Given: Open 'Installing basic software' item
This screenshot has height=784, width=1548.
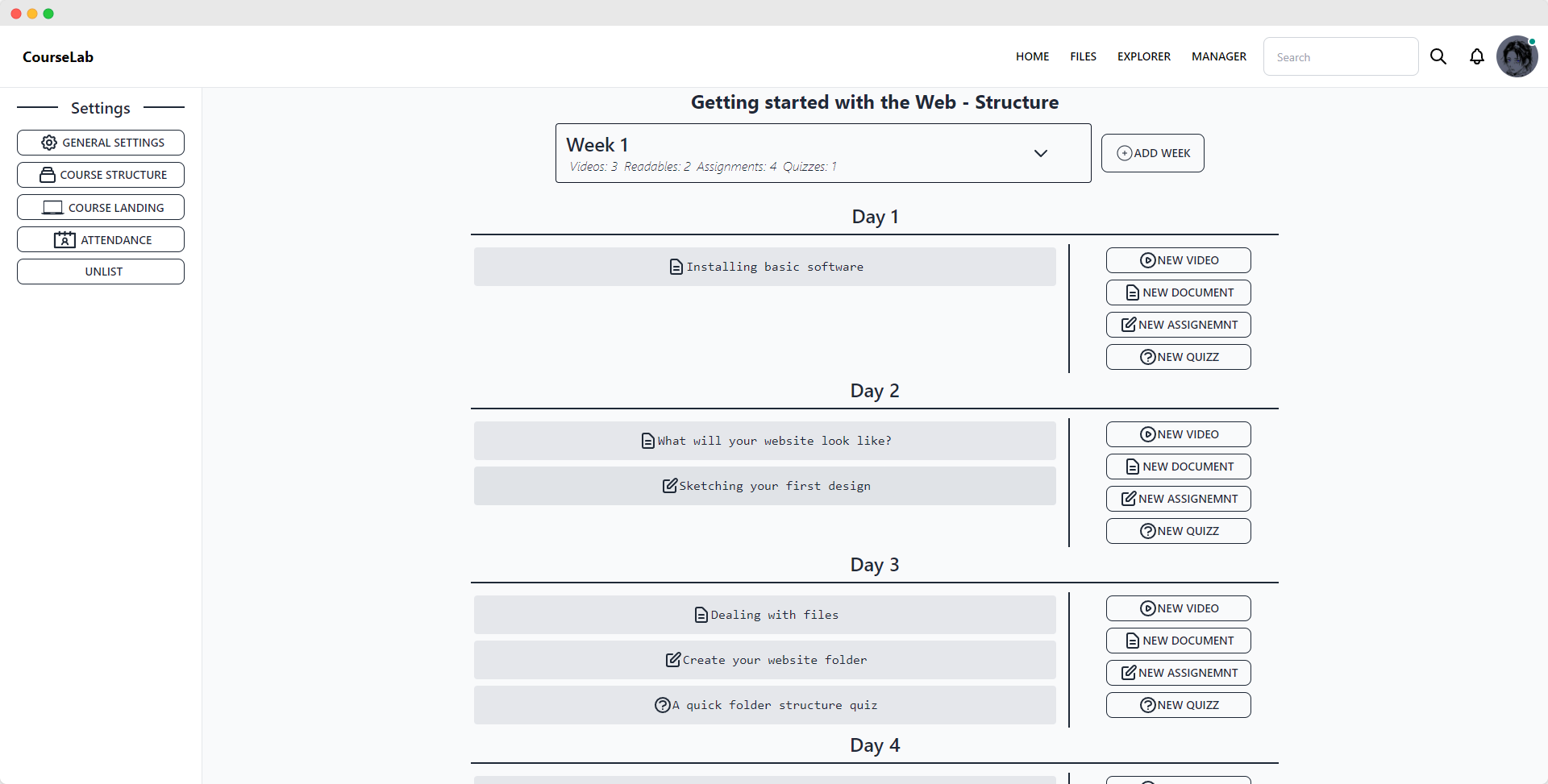Looking at the screenshot, I should pyautogui.click(x=765, y=267).
